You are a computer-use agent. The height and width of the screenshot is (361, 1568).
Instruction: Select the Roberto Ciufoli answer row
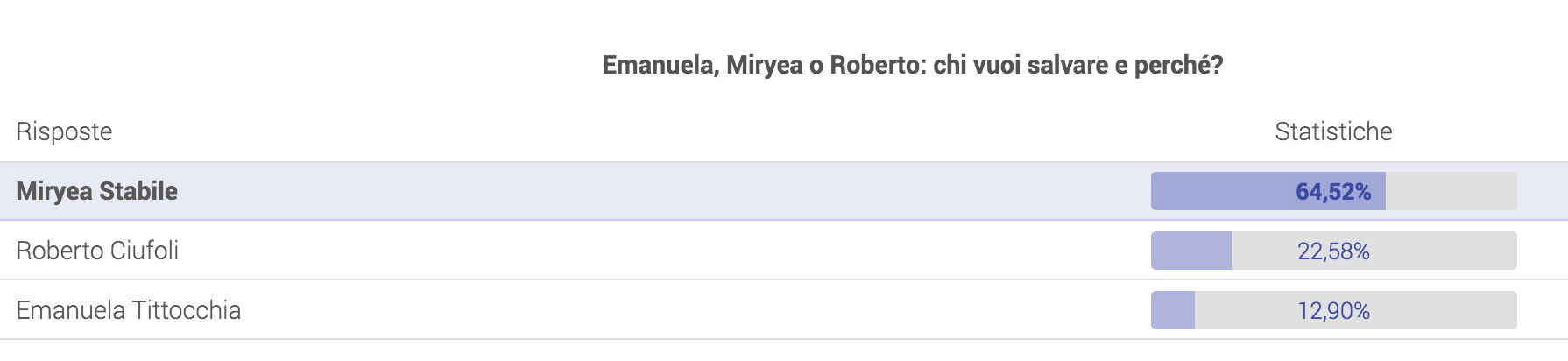click(784, 251)
